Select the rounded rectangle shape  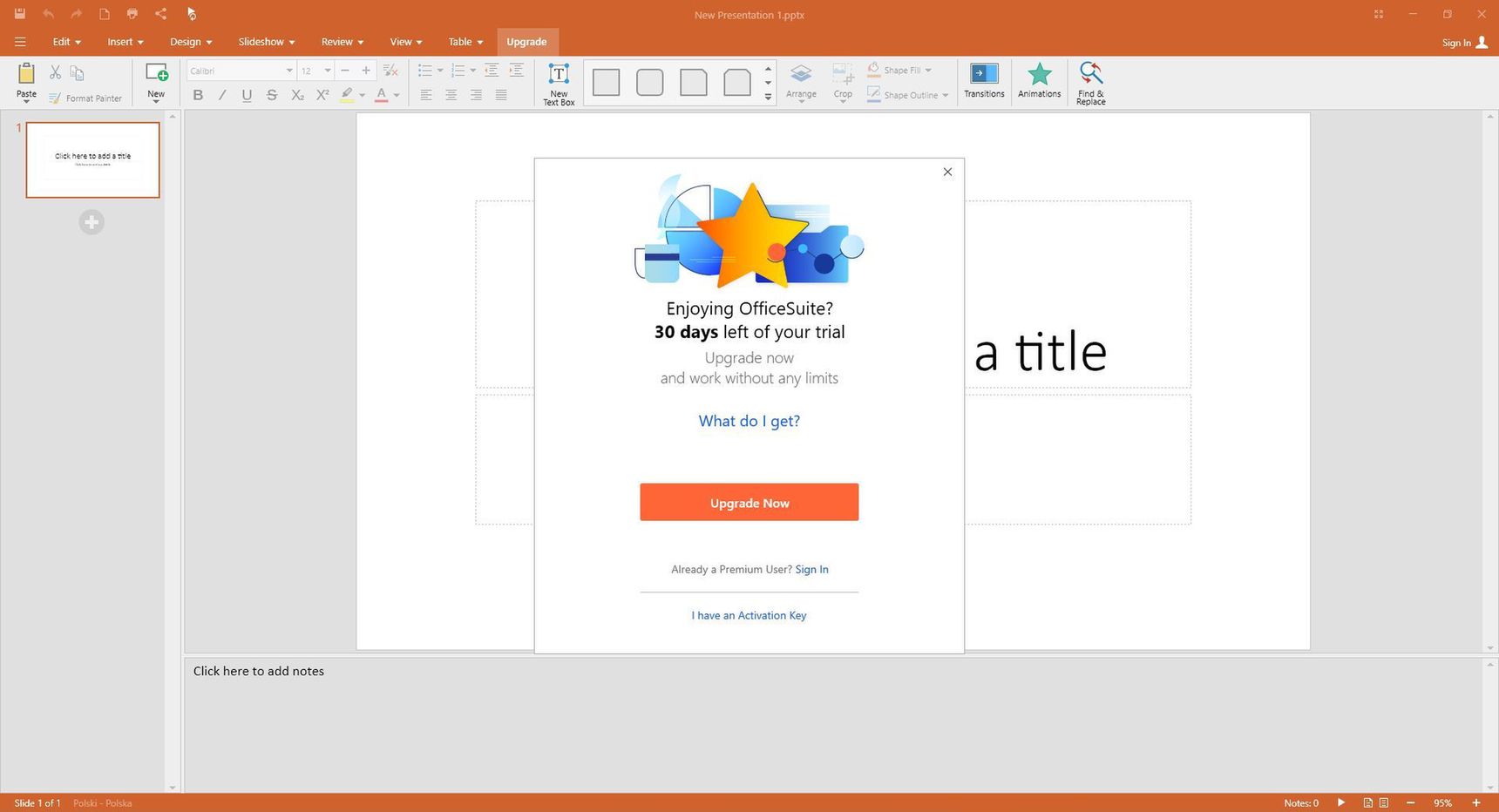point(649,83)
